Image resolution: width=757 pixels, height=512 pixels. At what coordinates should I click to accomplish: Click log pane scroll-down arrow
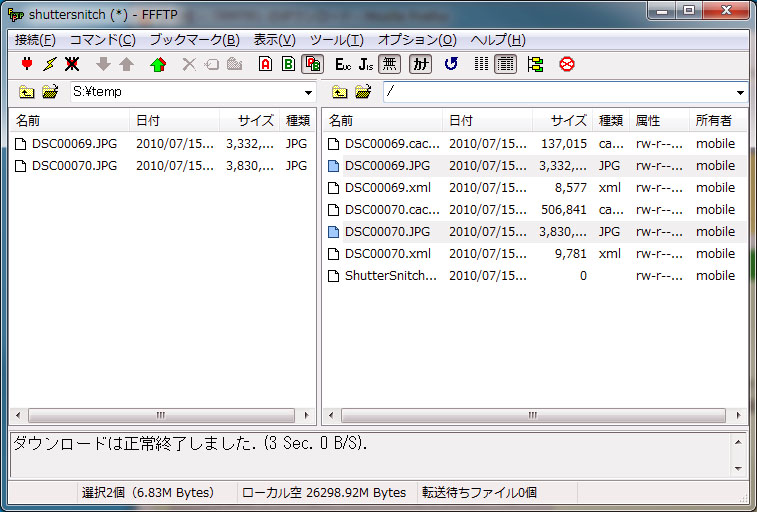click(x=738, y=469)
